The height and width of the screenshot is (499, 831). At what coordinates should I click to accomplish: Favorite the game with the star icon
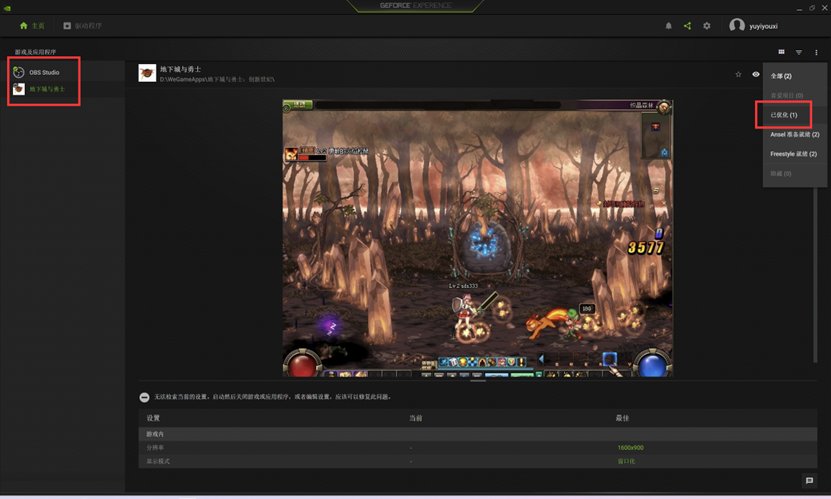[x=738, y=74]
